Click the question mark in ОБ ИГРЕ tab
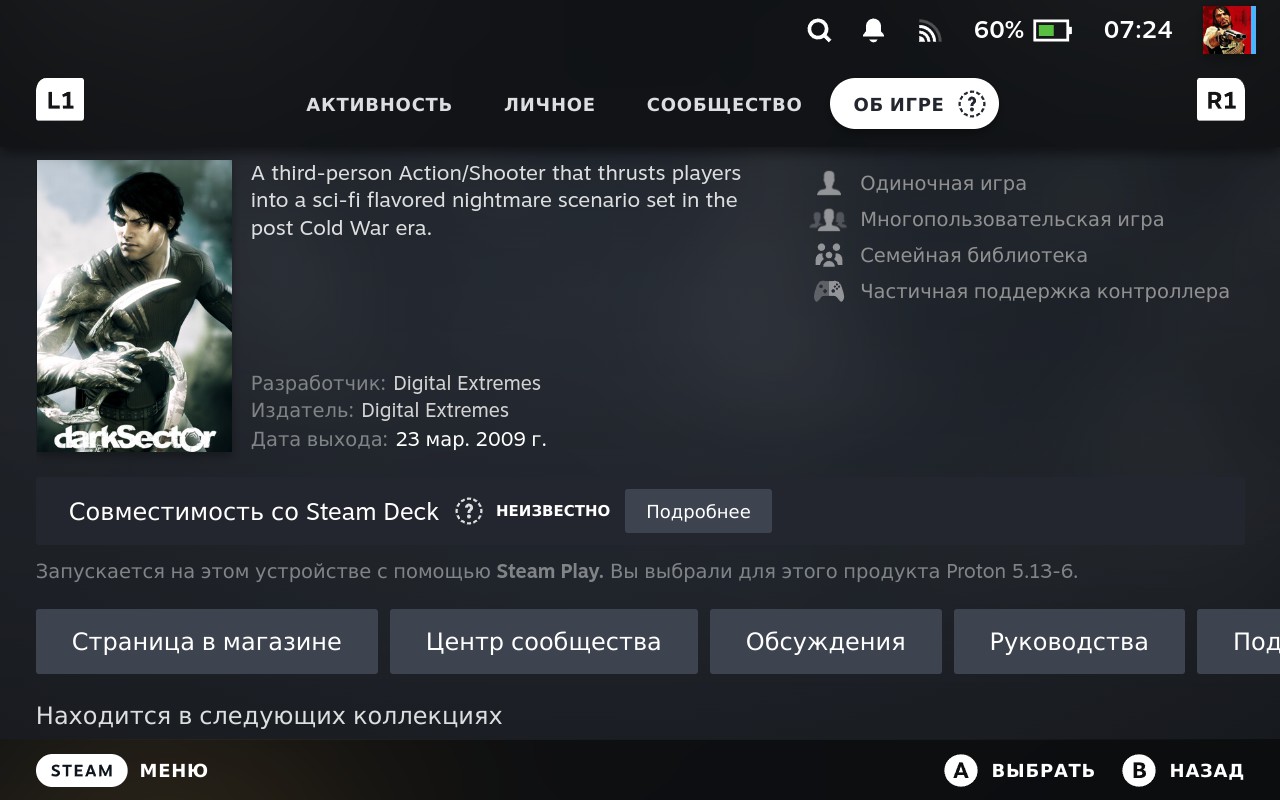 click(971, 104)
